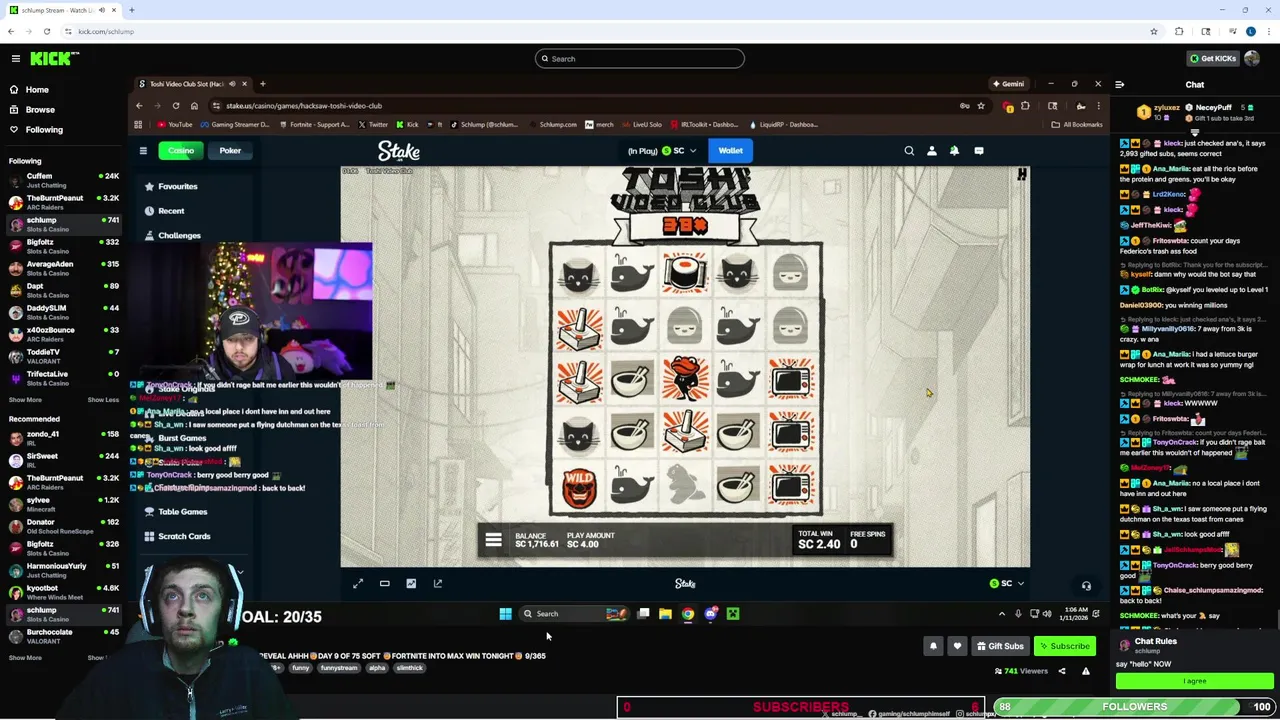The height and width of the screenshot is (720, 1280).
Task: Open Stake chat bubble icon
Action: (979, 151)
